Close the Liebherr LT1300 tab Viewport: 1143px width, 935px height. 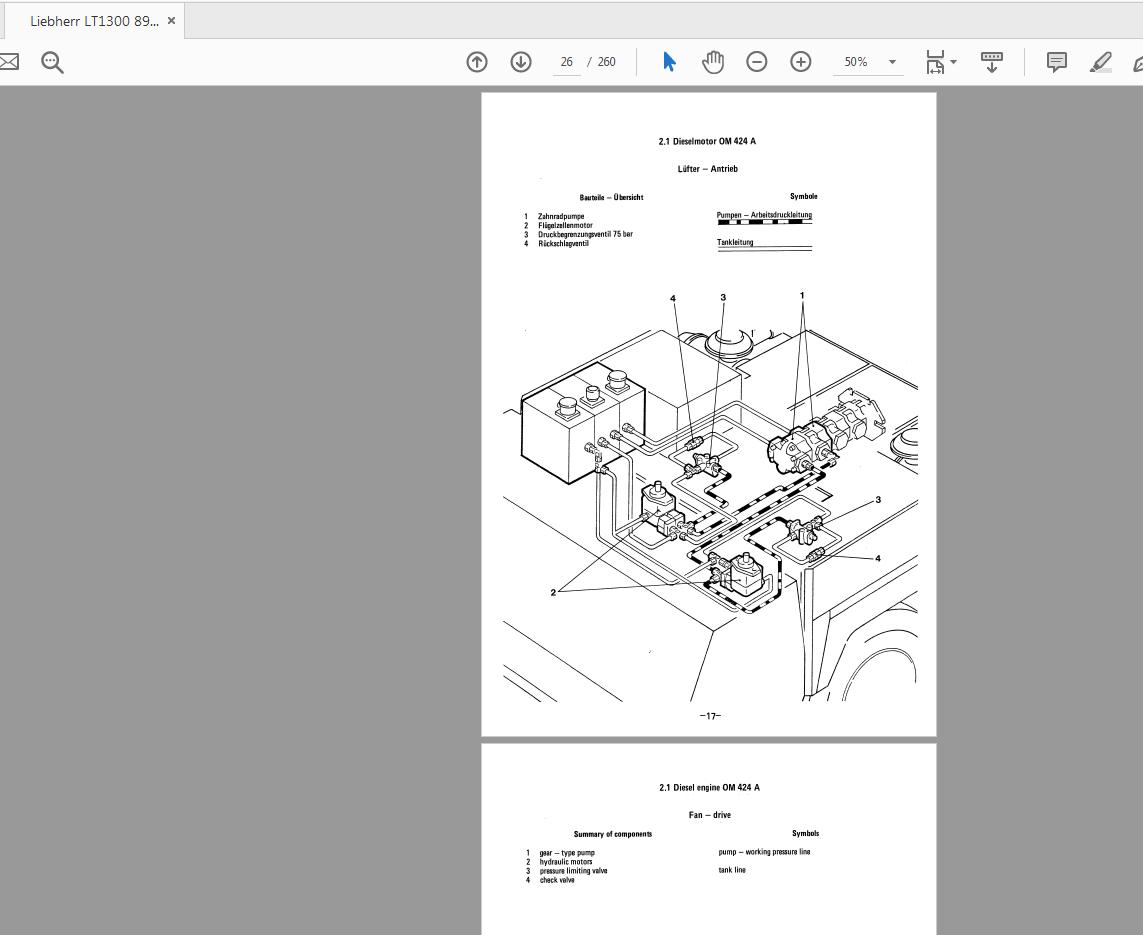tap(171, 19)
